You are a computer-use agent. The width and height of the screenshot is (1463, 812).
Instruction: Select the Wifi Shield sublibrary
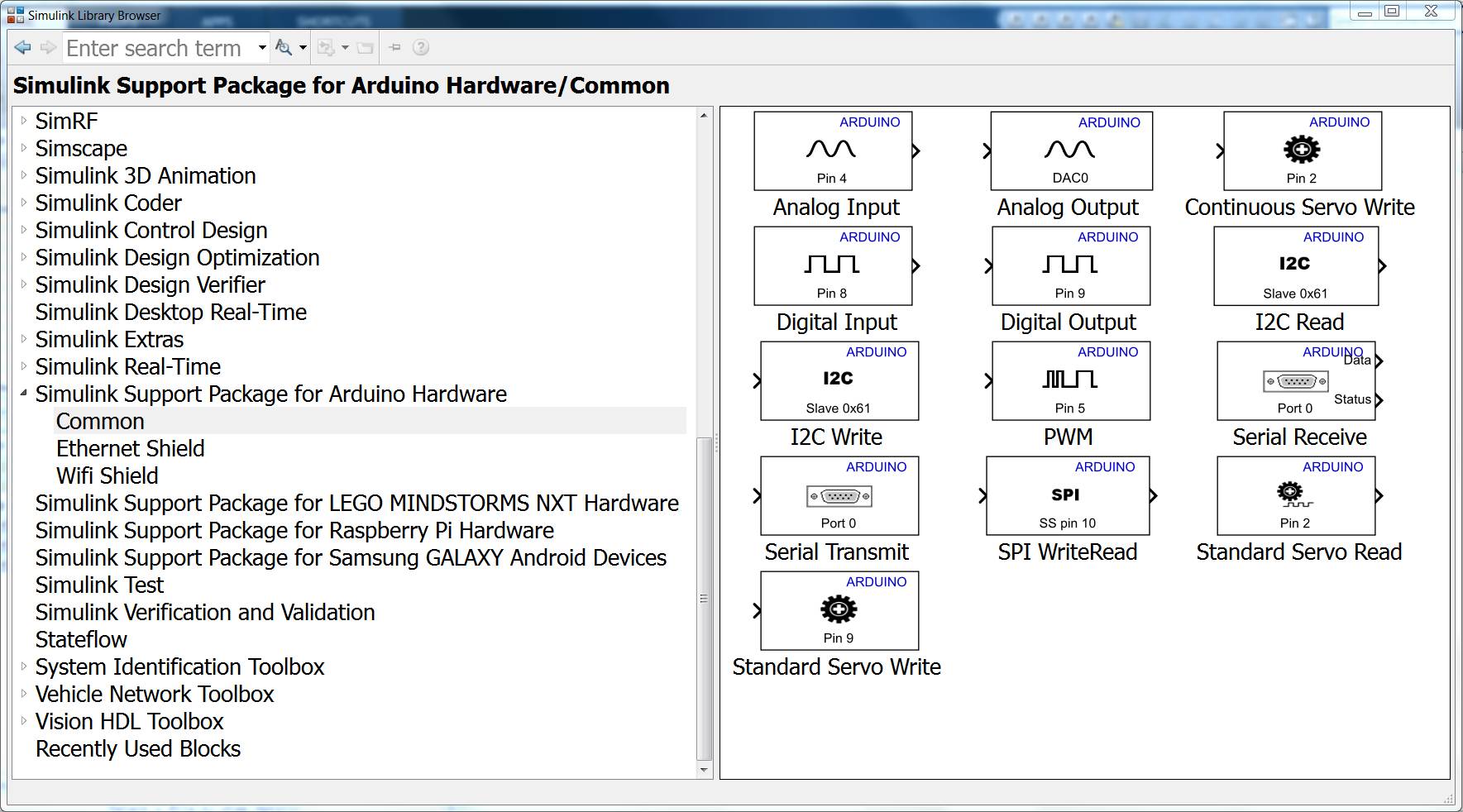(x=108, y=475)
